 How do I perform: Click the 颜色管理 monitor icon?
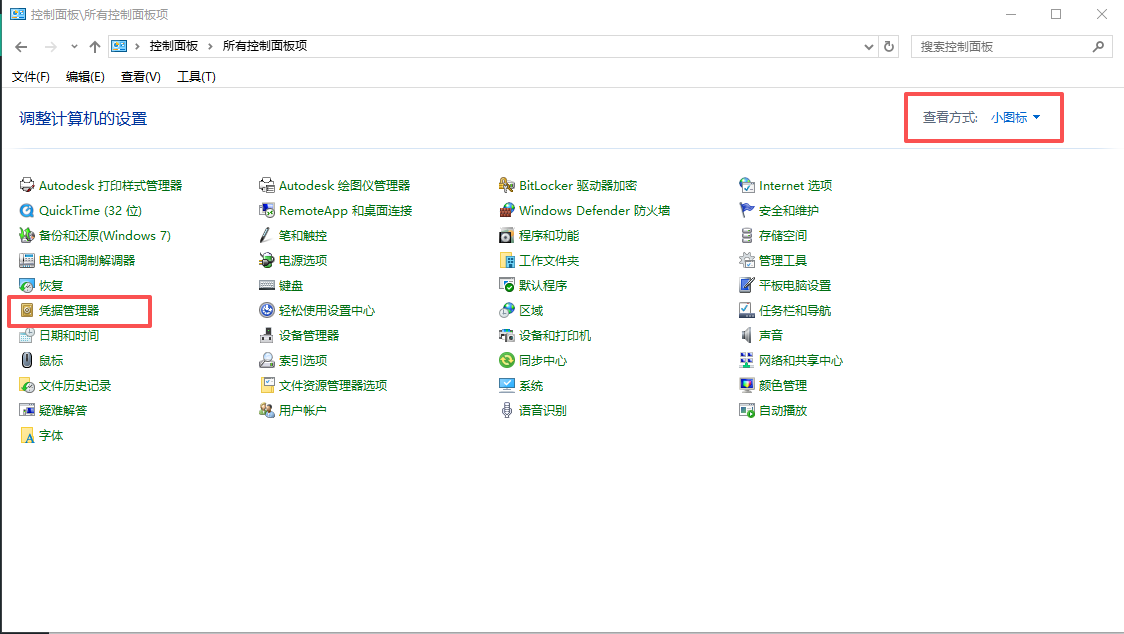(x=747, y=385)
